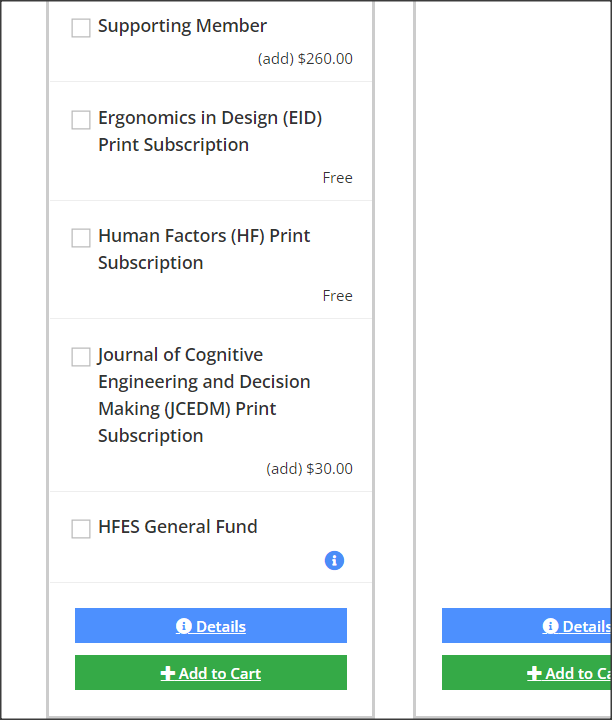Click the plus icon in the left Add to Cart button
This screenshot has width=612, height=720.
[168, 673]
